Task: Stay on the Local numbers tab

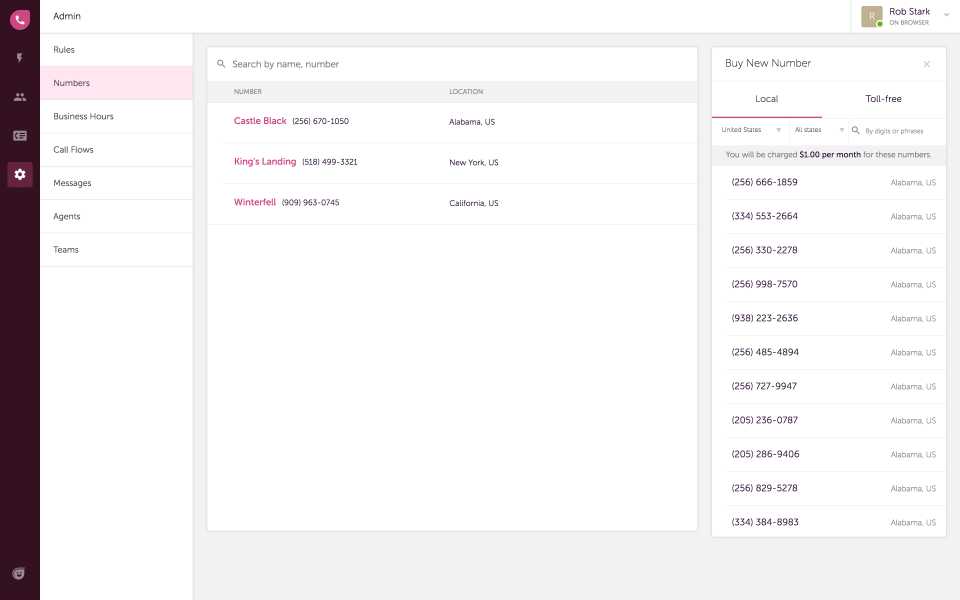Action: (767, 99)
